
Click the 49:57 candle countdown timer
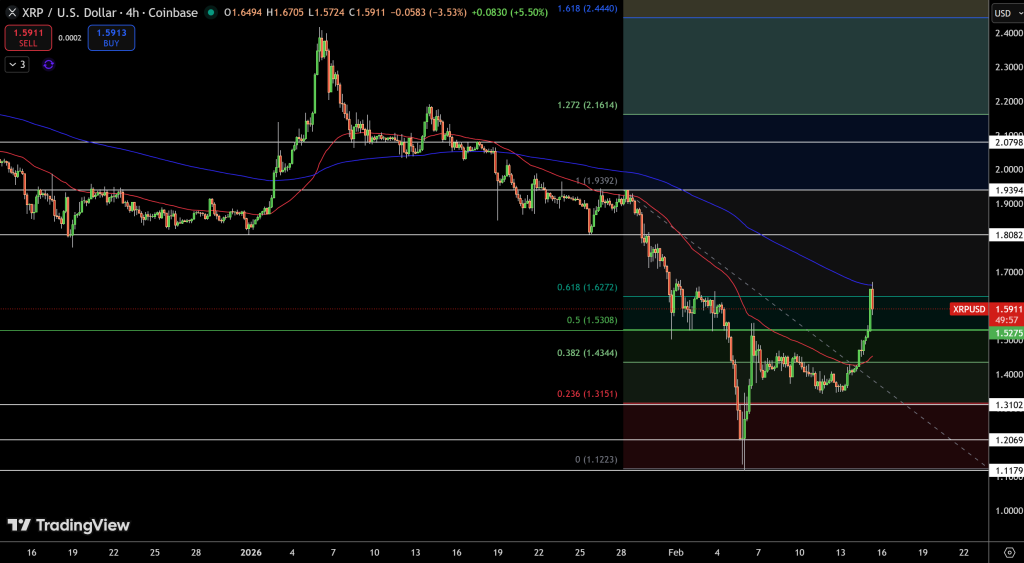pyautogui.click(x=1006, y=320)
